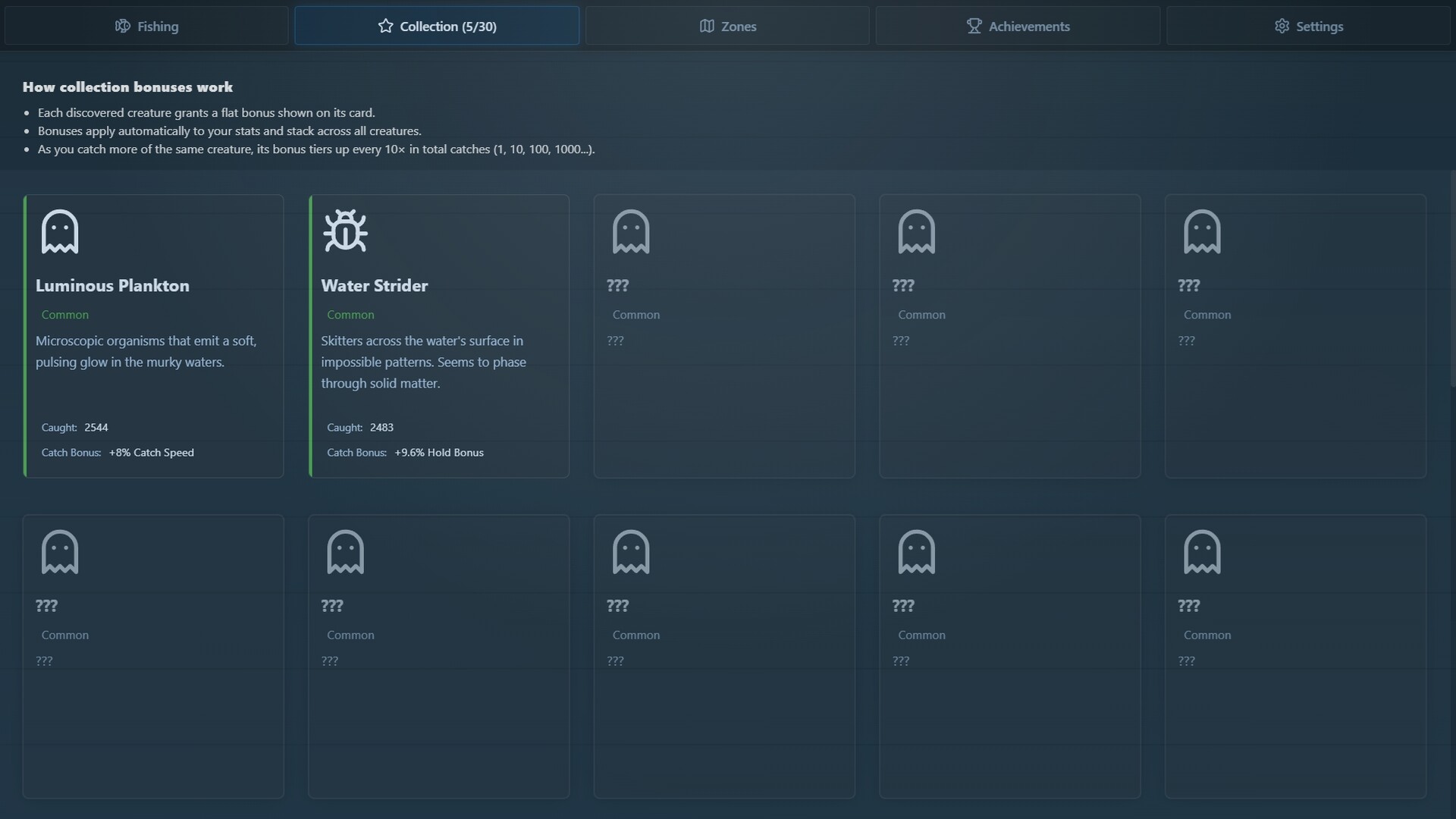Click the star icon on Collection tab
This screenshot has height=819, width=1456.
tap(385, 26)
